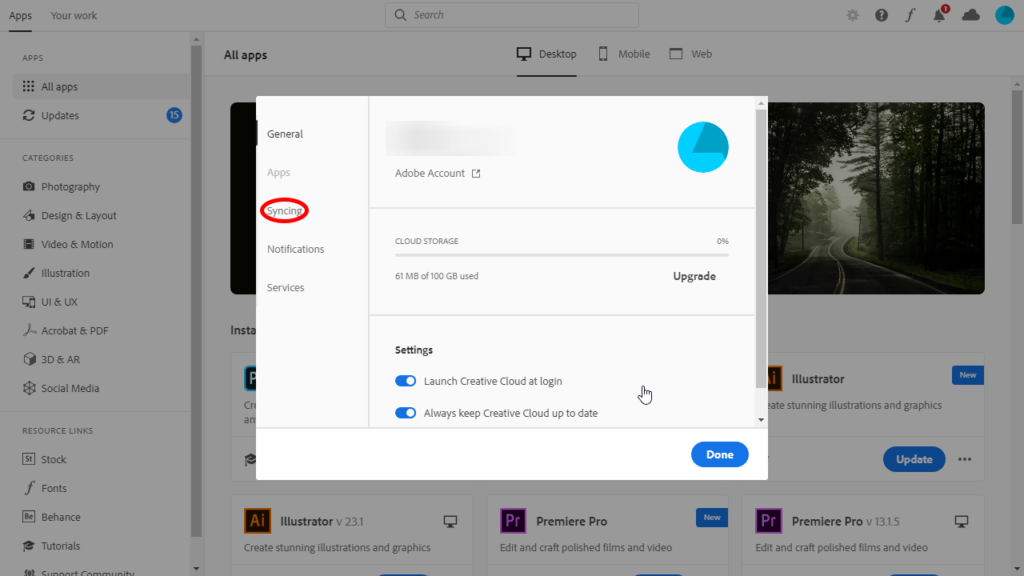Viewport: 1024px width, 576px height.
Task: Open the Fonts resource link
Action: 44,488
